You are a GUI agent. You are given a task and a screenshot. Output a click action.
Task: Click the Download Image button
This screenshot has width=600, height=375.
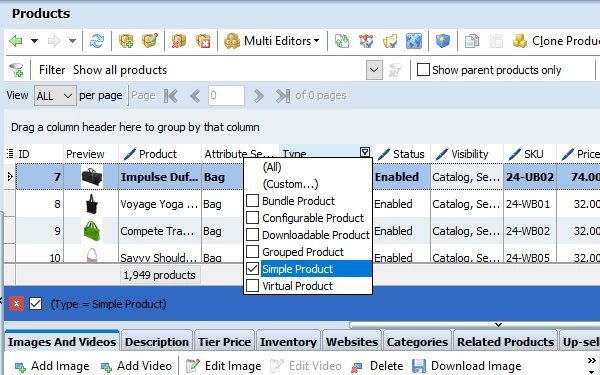(466, 366)
